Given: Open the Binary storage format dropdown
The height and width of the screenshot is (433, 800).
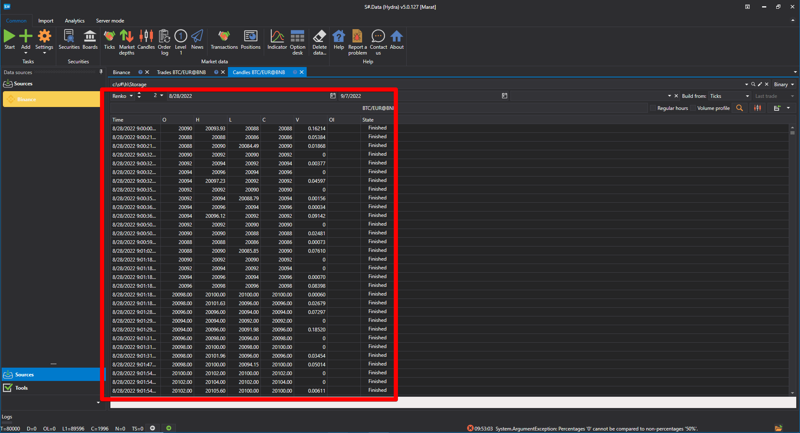Looking at the screenshot, I should click(782, 84).
